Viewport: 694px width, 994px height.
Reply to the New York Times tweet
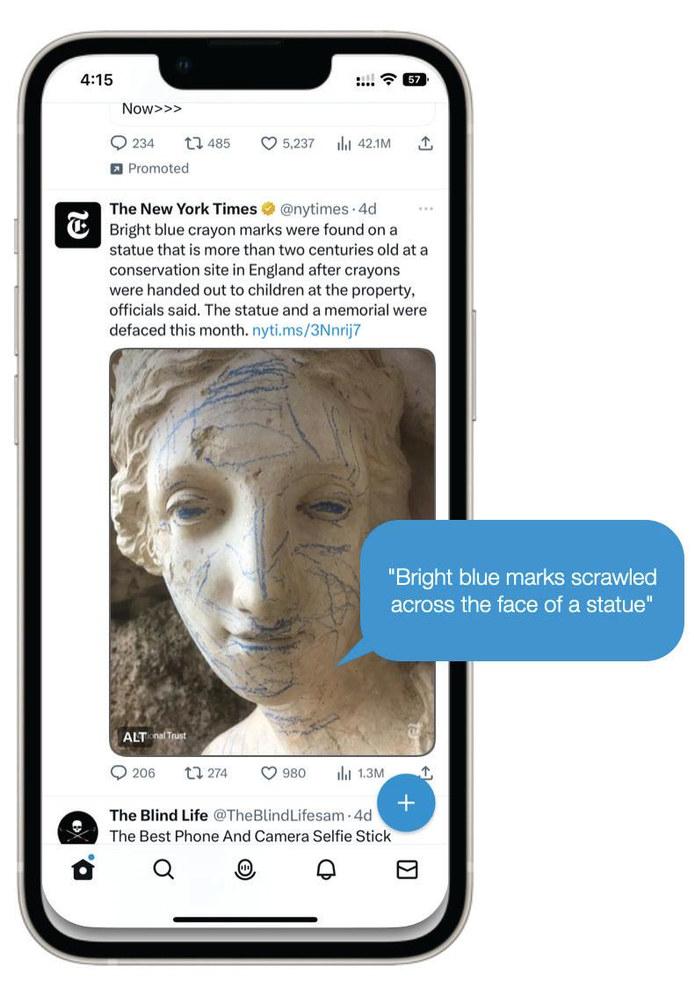click(132, 773)
